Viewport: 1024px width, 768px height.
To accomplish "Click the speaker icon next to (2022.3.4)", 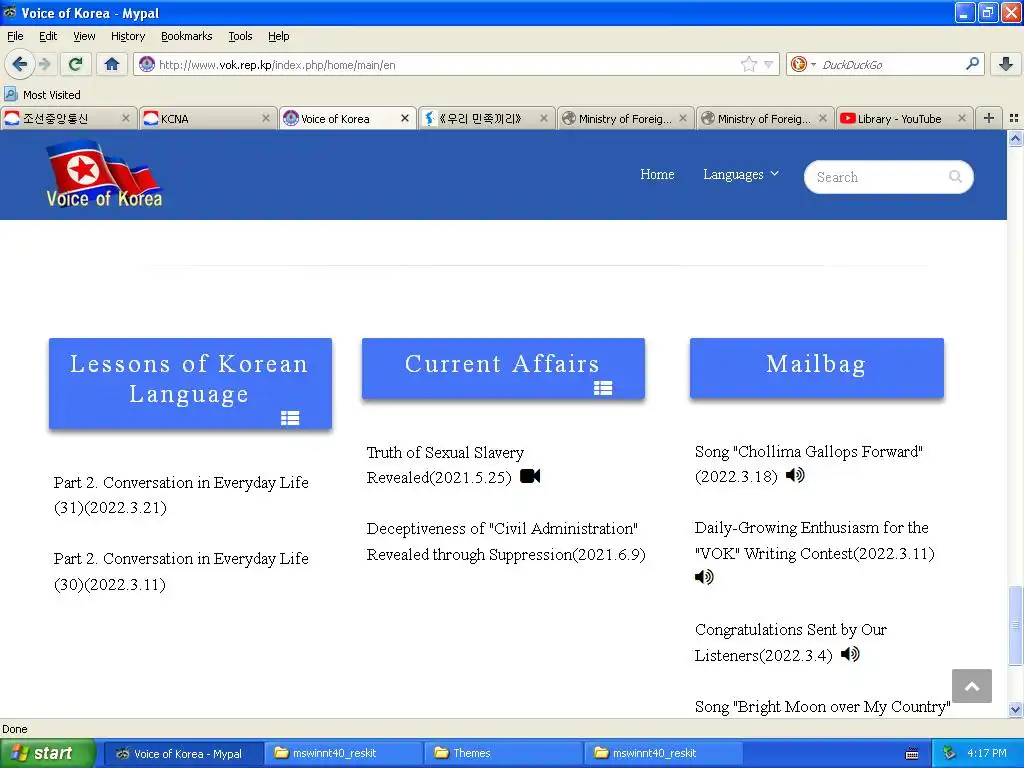I will point(850,654).
